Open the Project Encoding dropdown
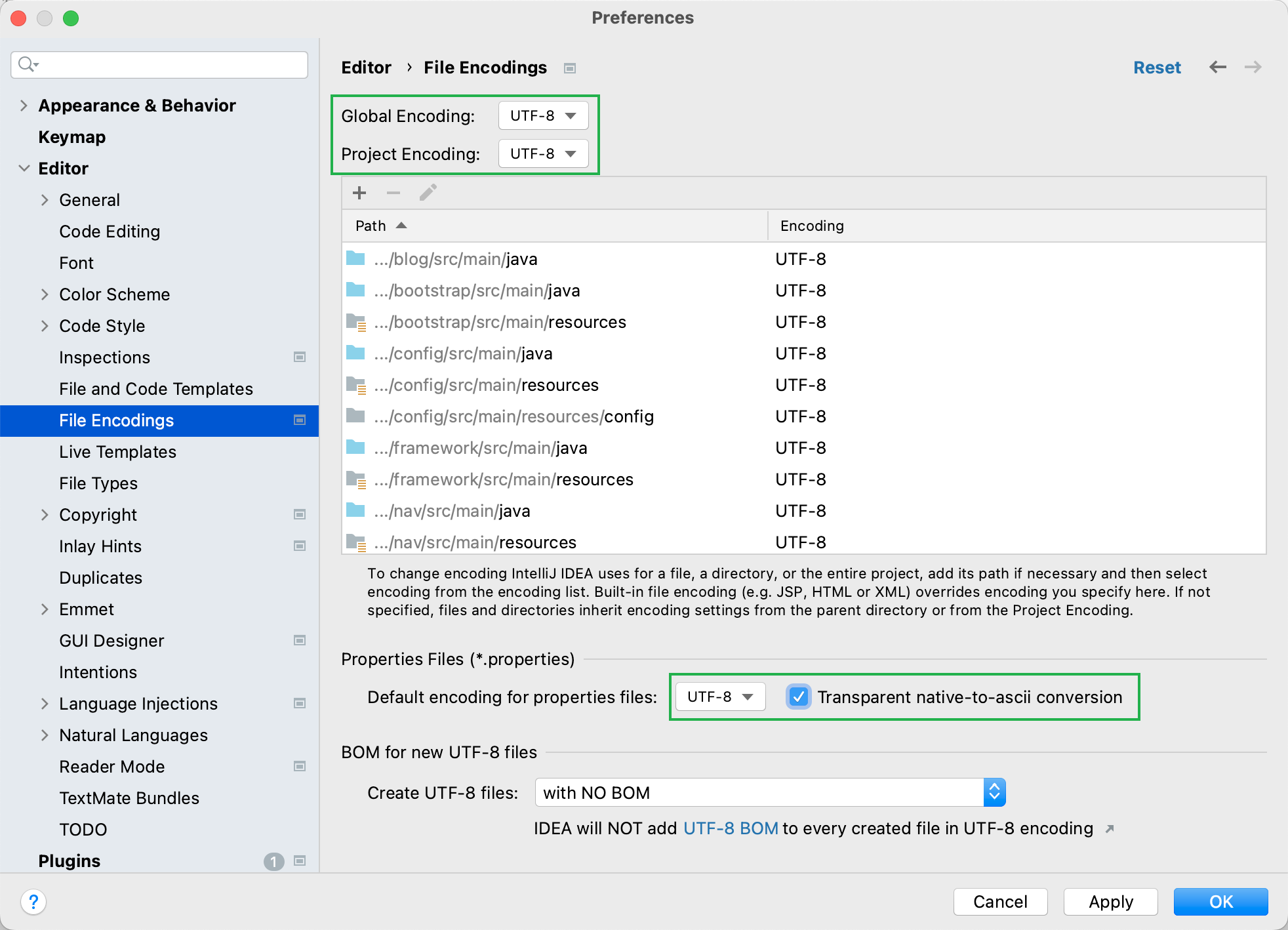Image resolution: width=1288 pixels, height=930 pixels. tap(543, 154)
